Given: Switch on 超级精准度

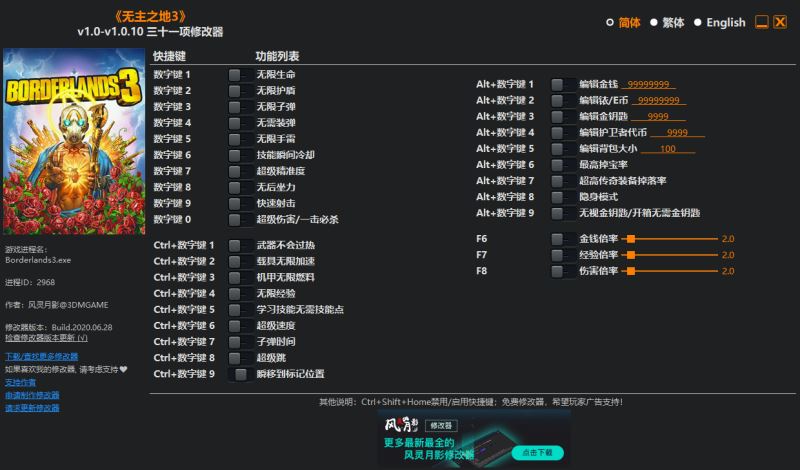Looking at the screenshot, I should [x=240, y=171].
